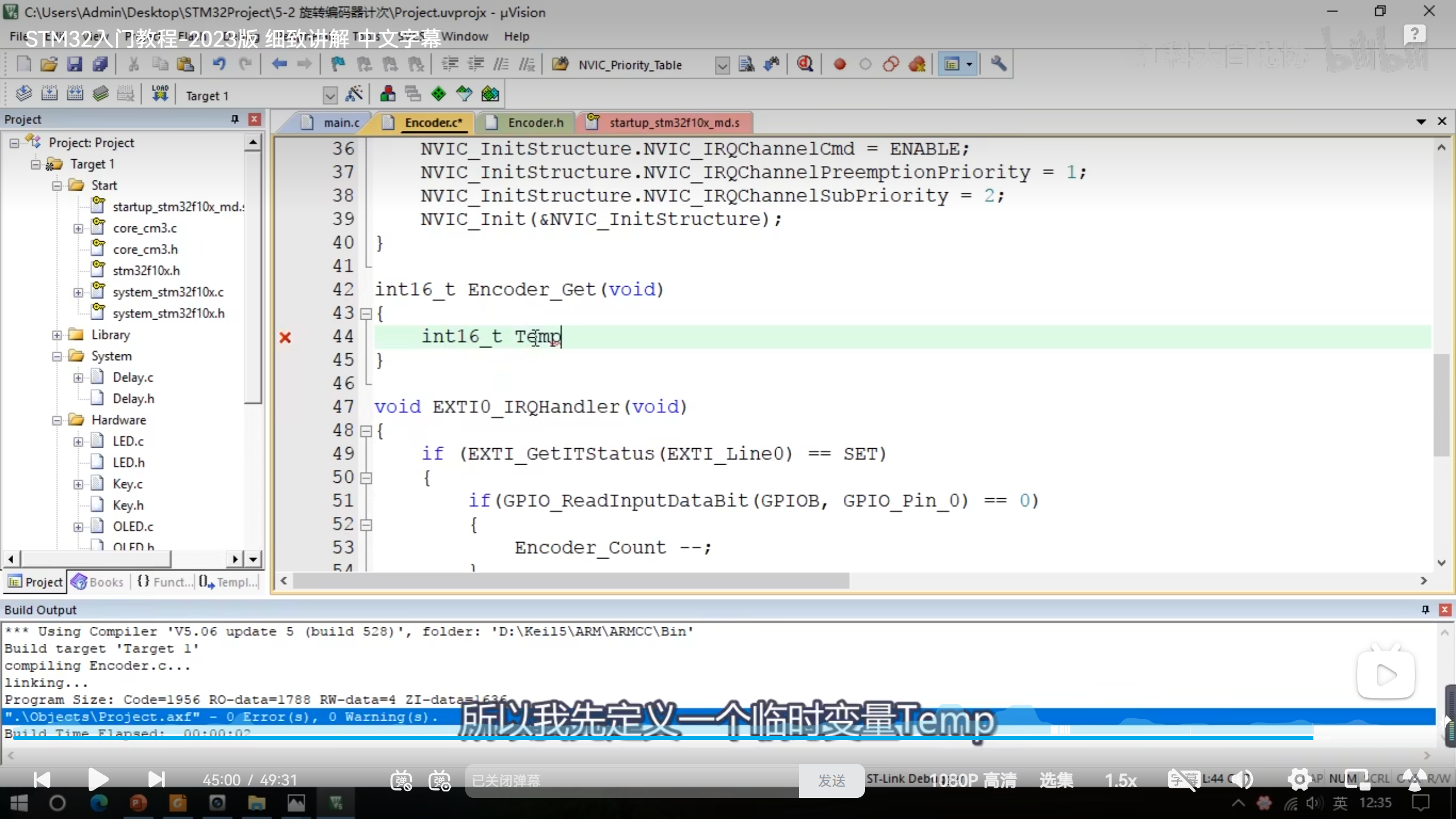This screenshot has width=1456, height=819.
Task: Insert breakpoint using red dot icon
Action: 839,64
